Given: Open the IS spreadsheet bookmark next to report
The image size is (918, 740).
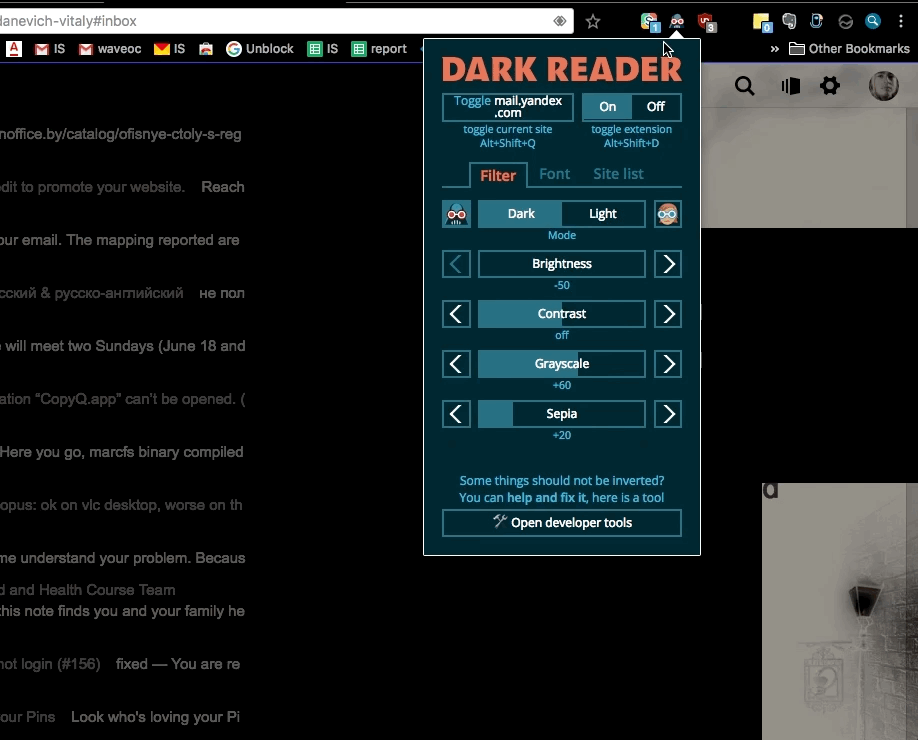Looking at the screenshot, I should 323,49.
